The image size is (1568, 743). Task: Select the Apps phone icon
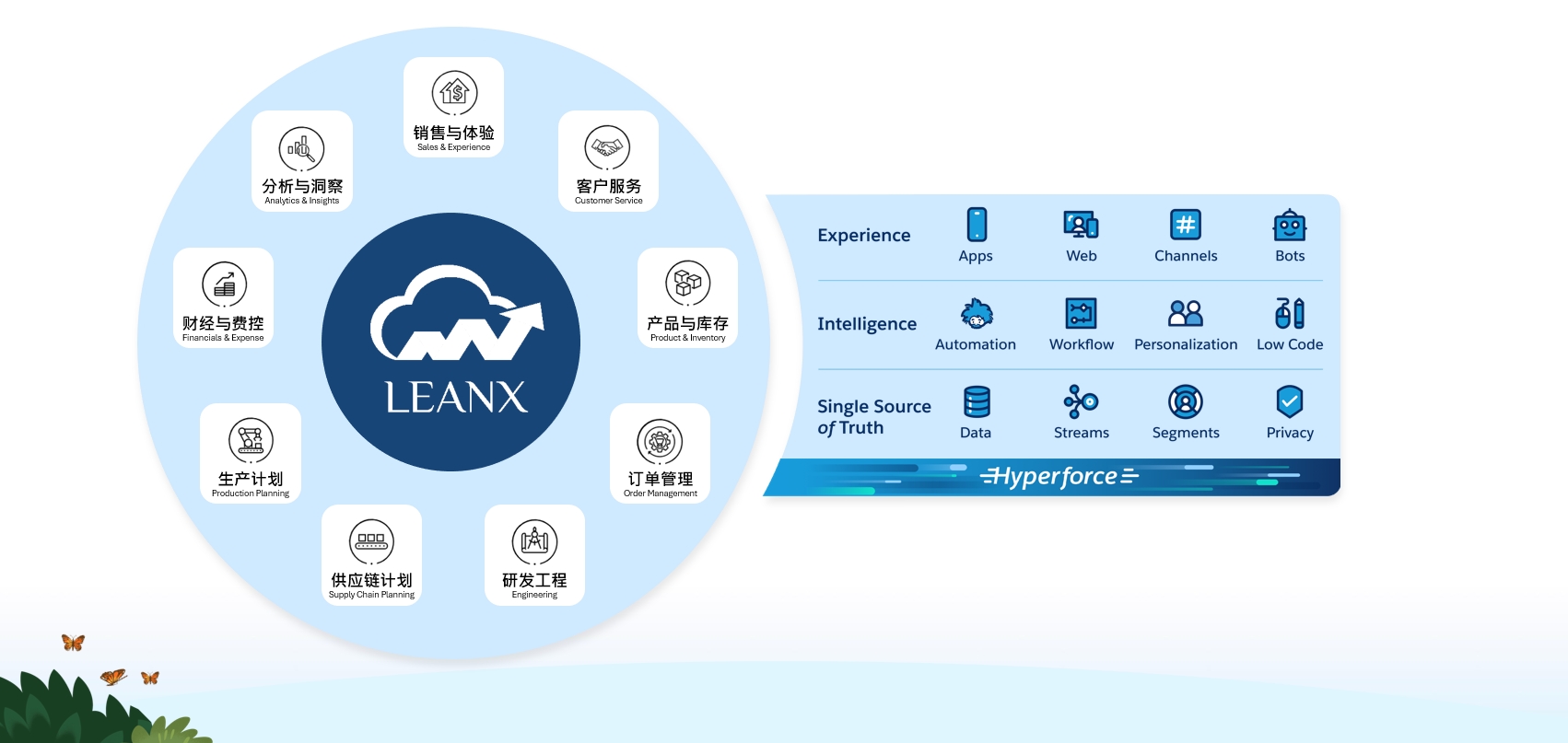pos(977,225)
